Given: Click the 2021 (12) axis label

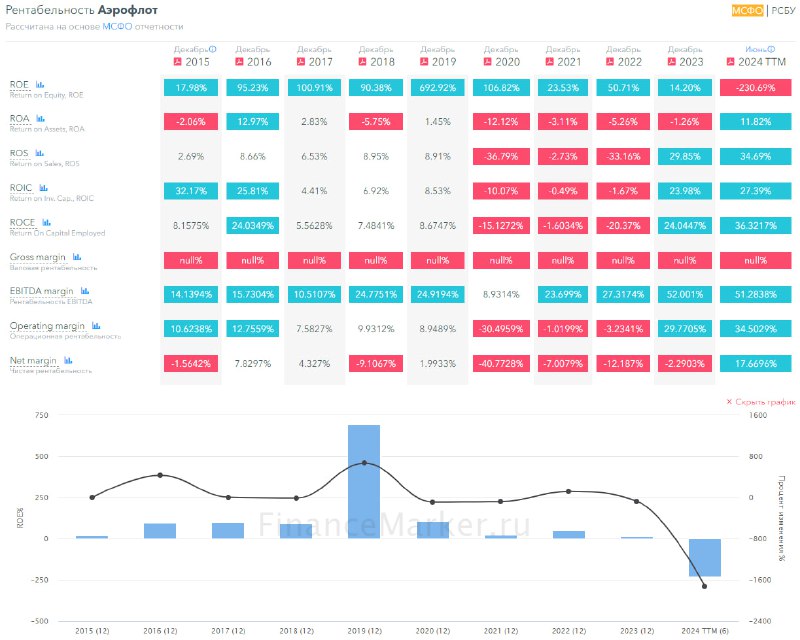Looking at the screenshot, I should [501, 631].
